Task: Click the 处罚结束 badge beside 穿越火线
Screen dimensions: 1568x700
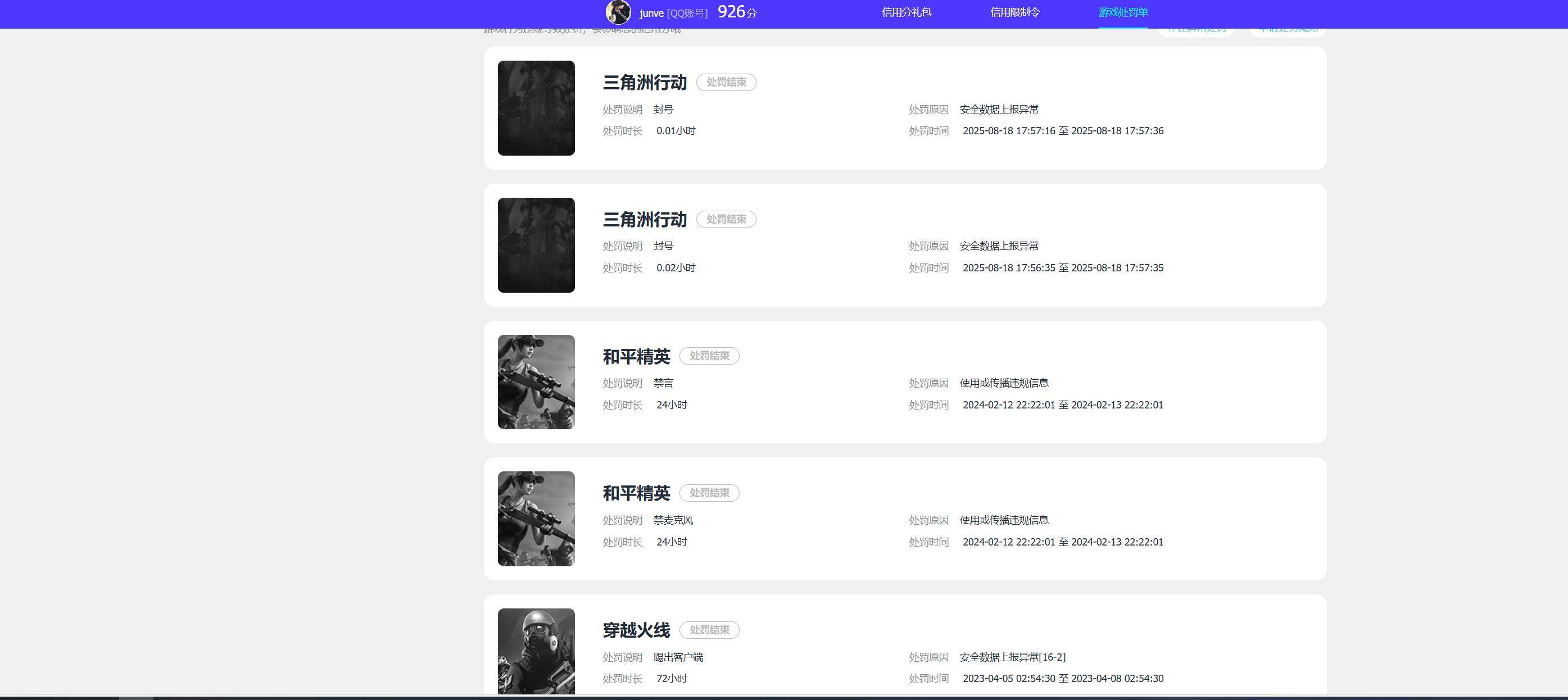Action: pos(709,630)
